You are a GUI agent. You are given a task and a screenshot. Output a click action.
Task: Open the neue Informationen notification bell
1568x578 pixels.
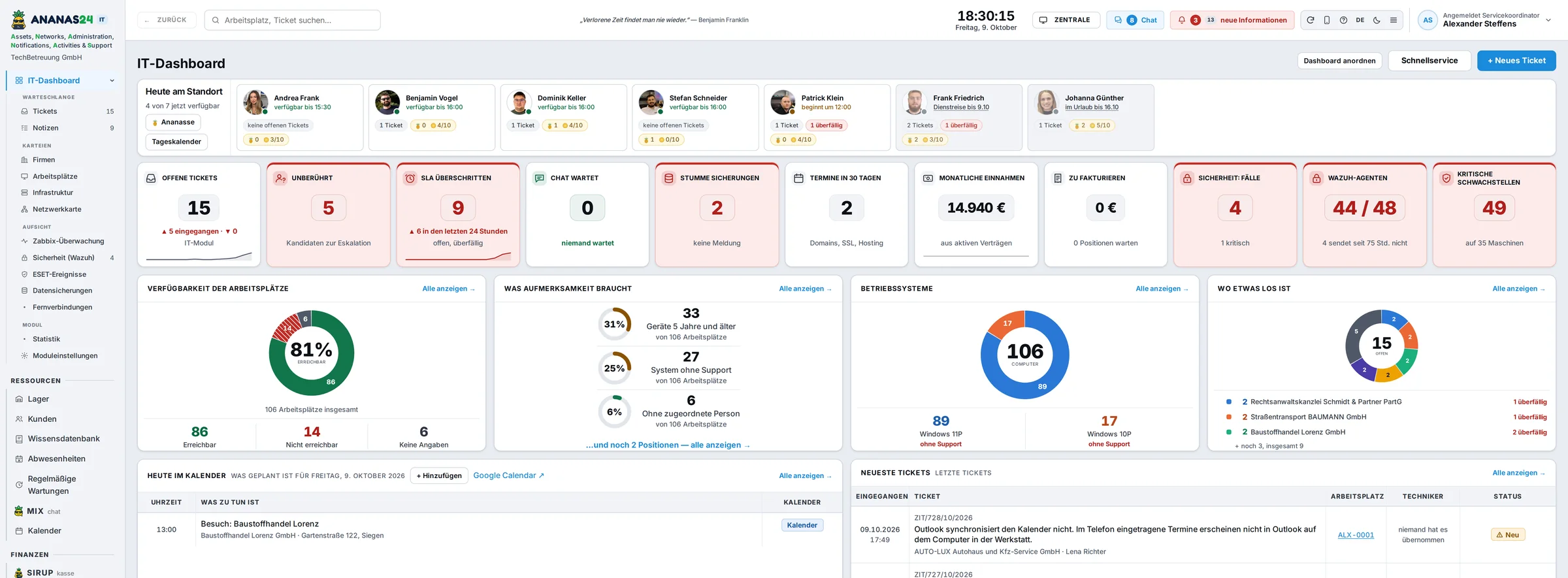point(1232,20)
